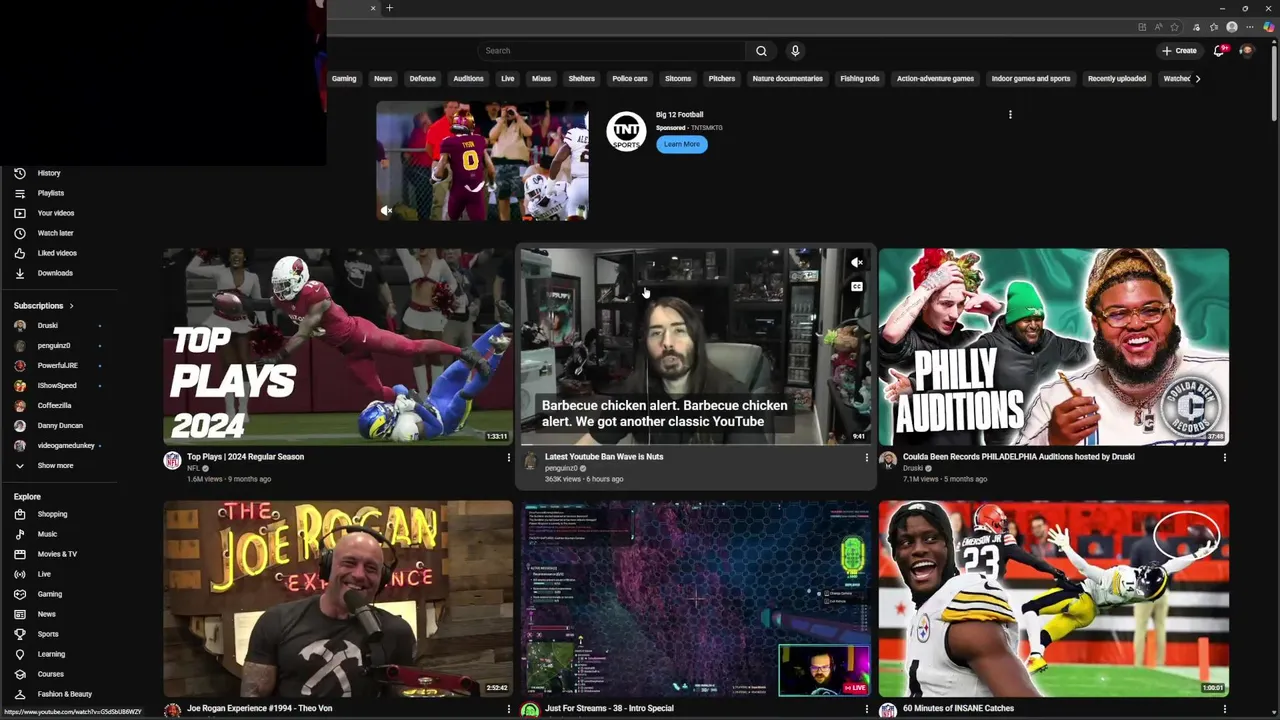Select the Auditions filter chip
1280x720 pixels.
[x=468, y=79]
